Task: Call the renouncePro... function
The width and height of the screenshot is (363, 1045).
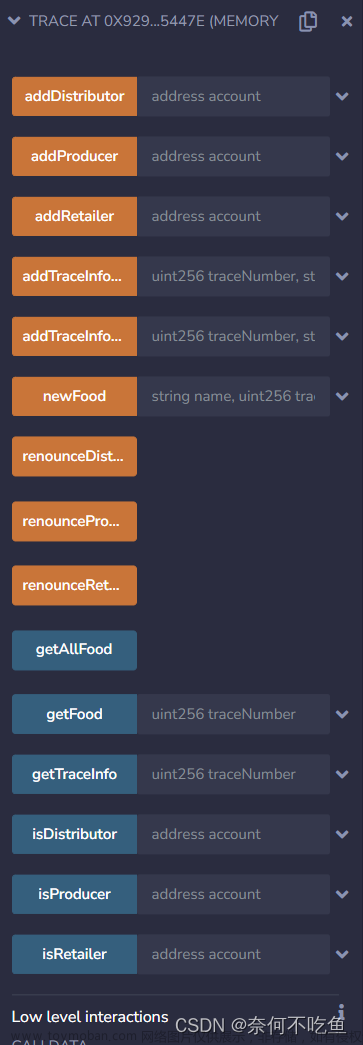Action: coord(75,521)
